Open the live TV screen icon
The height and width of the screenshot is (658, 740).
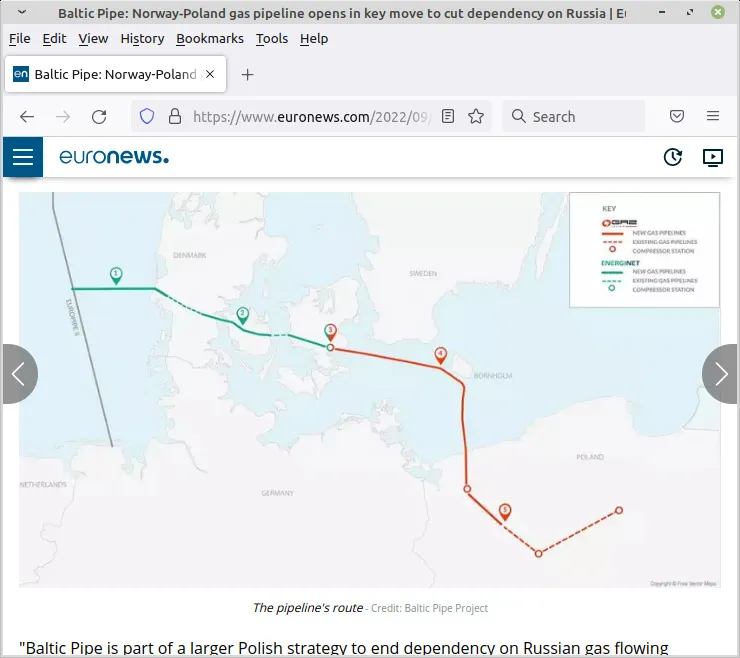click(713, 158)
